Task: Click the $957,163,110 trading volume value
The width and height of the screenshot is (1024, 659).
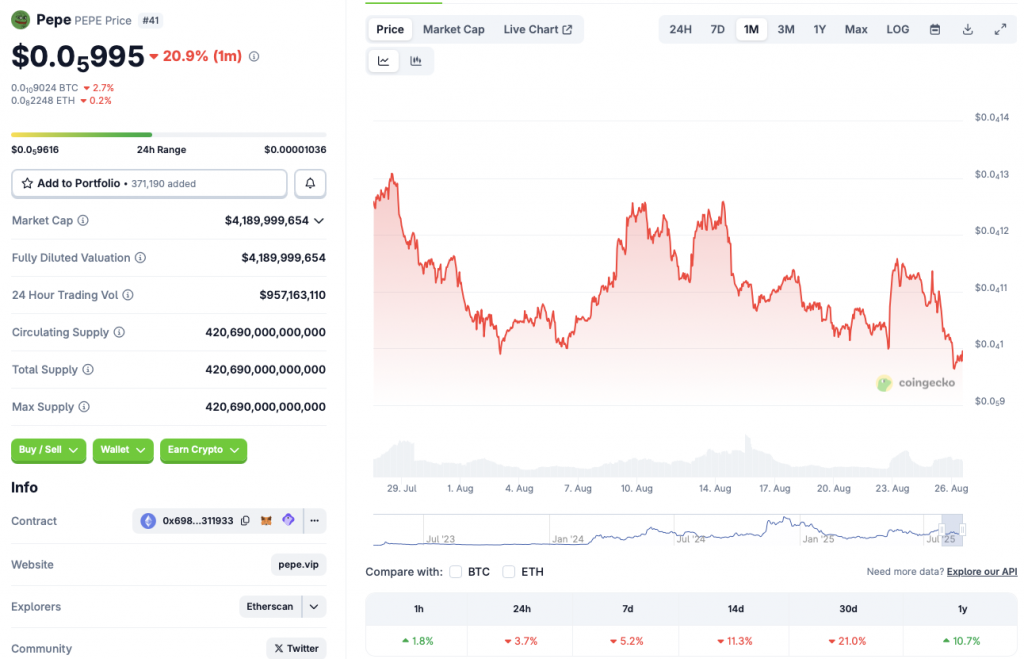Action: (293, 295)
